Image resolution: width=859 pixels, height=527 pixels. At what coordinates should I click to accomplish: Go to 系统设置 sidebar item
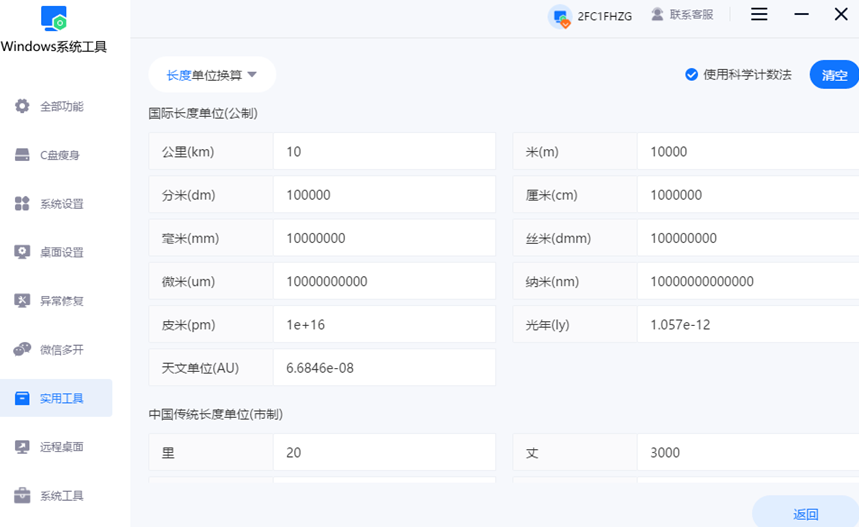[x=56, y=203]
